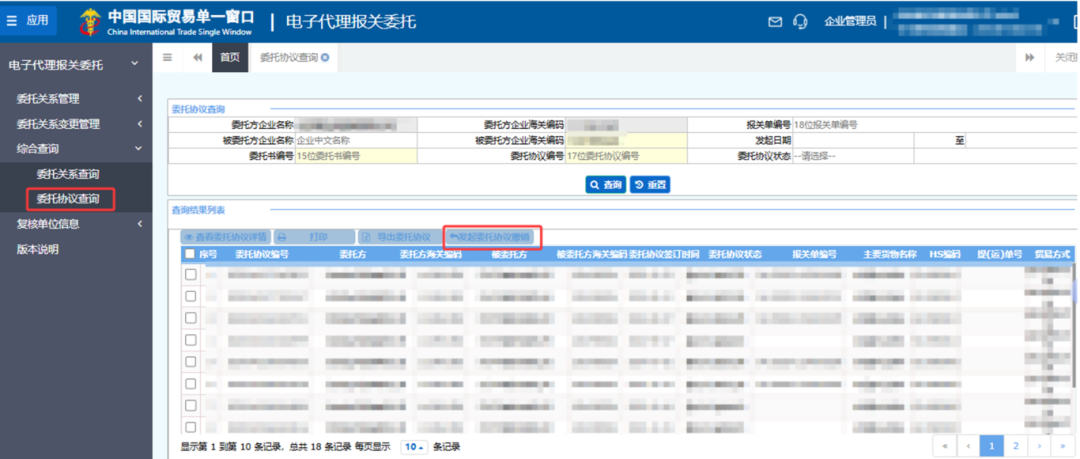
Task: Switch to the 首页 tab
Action: point(229,58)
